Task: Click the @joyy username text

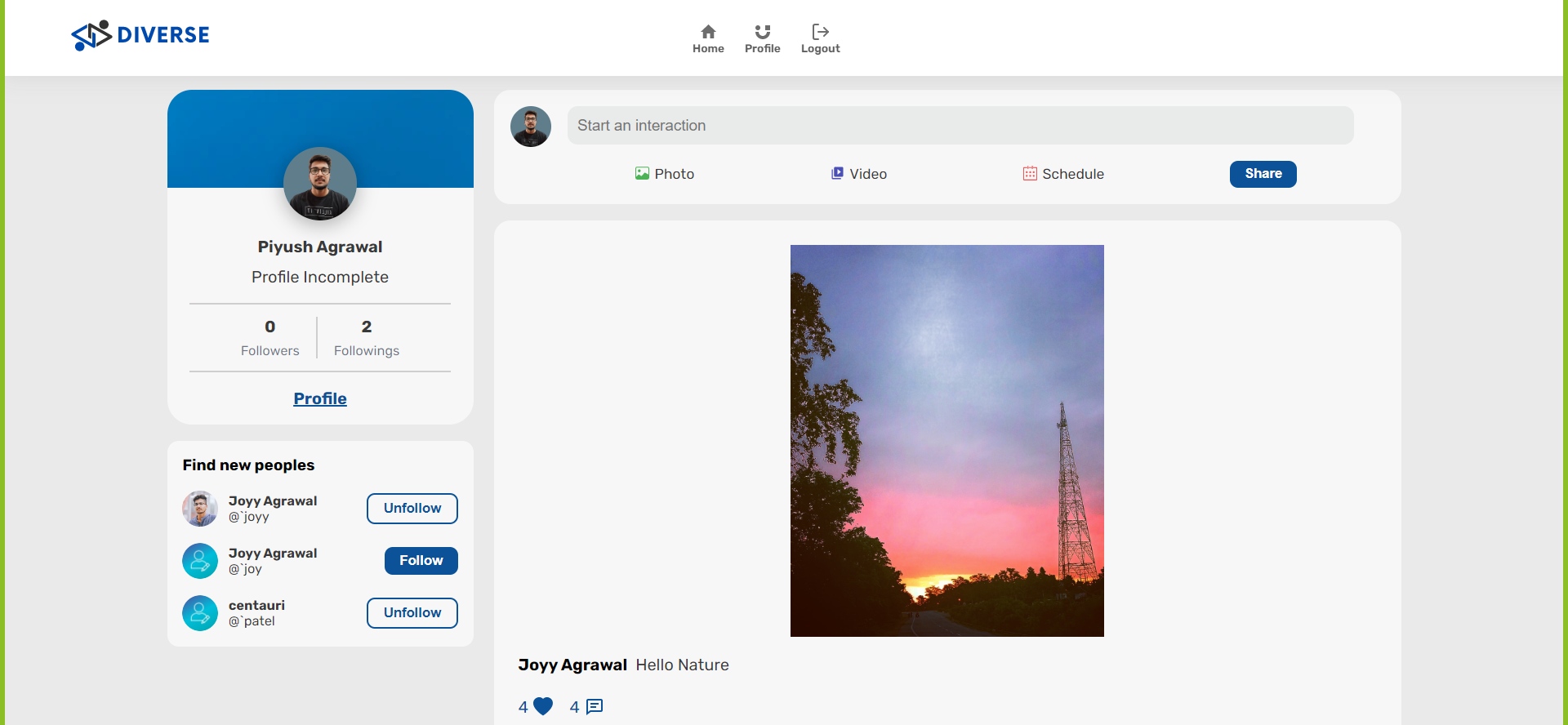Action: [249, 517]
